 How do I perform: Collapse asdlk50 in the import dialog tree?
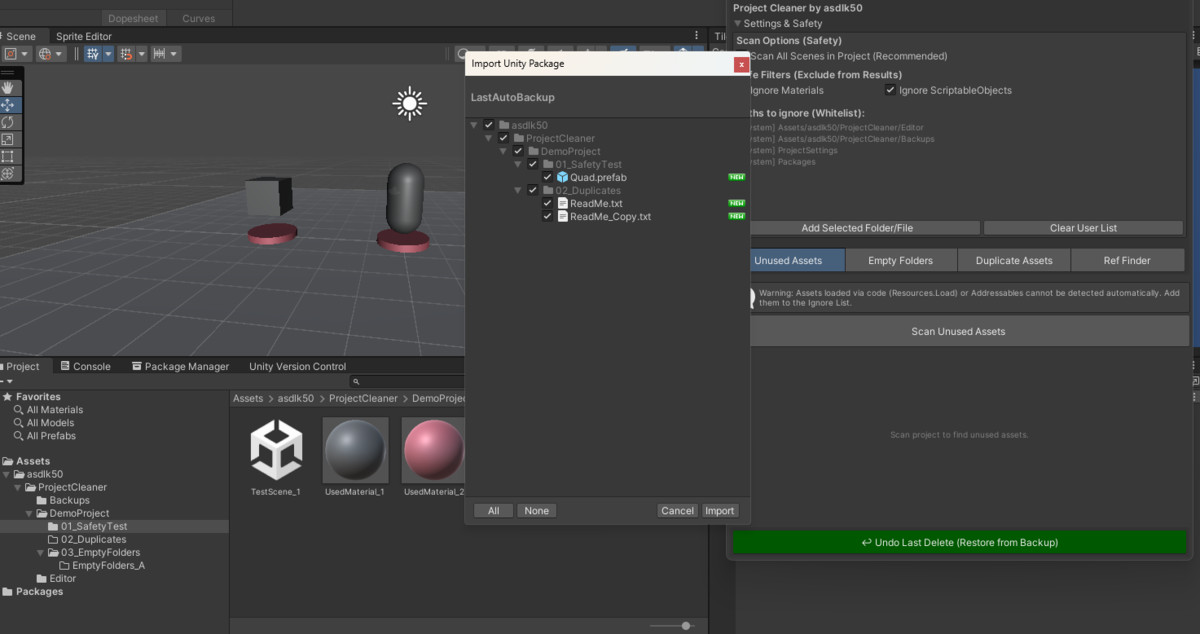(474, 125)
